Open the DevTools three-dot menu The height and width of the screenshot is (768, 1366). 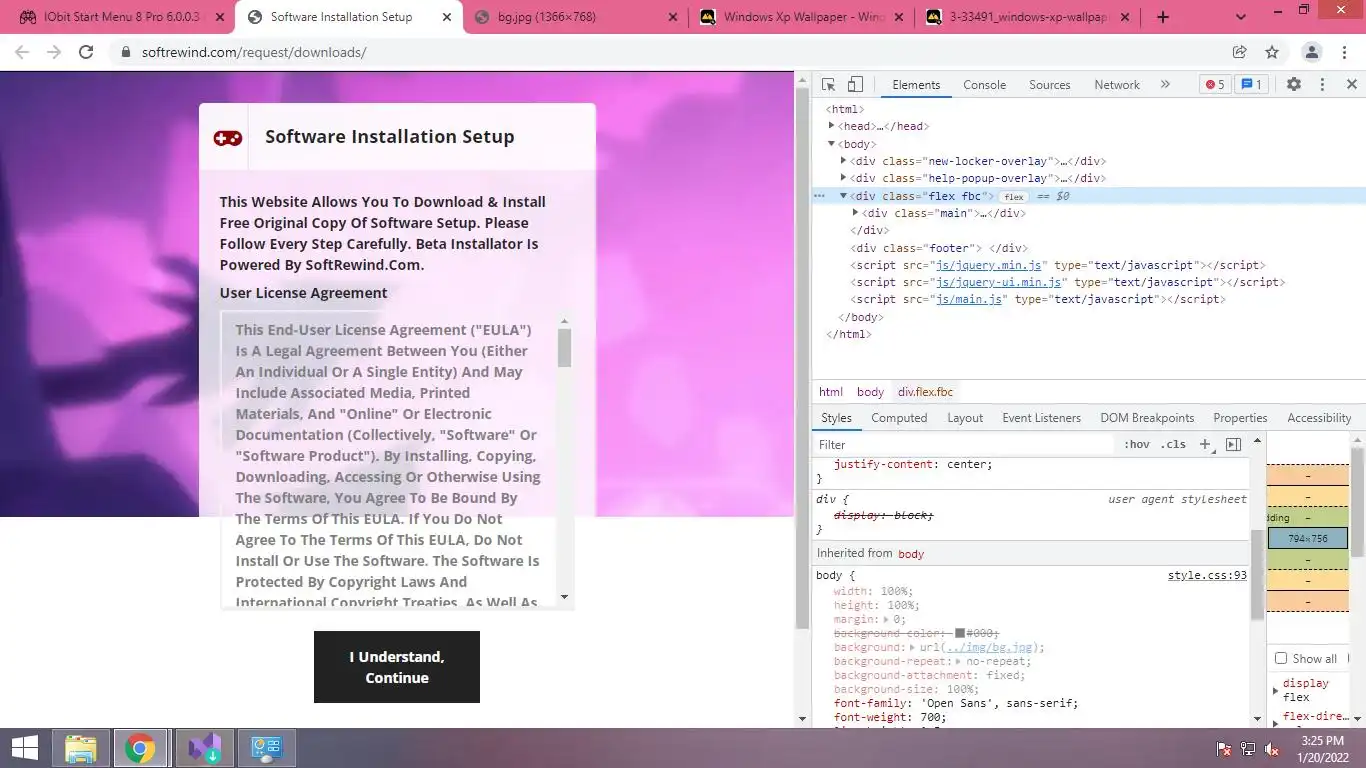point(1322,85)
